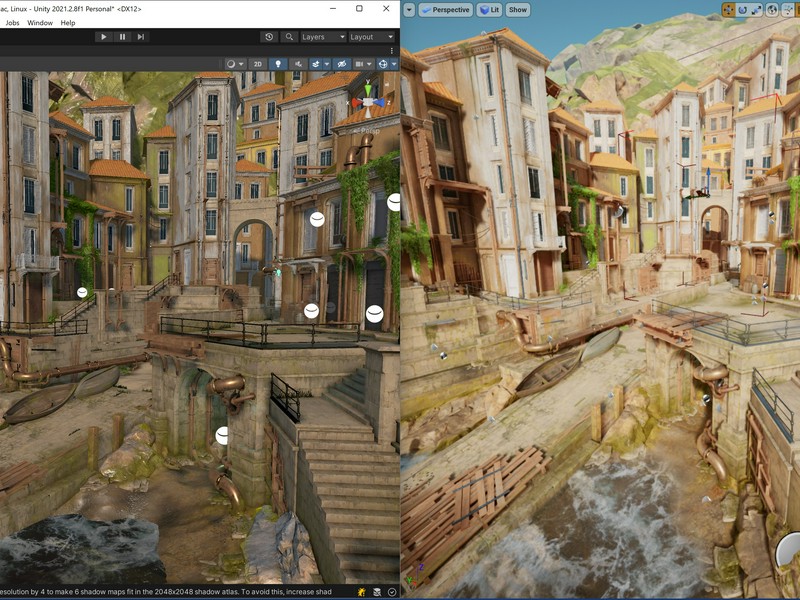Image resolution: width=800 pixels, height=600 pixels.
Task: Toggle hidden objects visibility in Unity scene
Action: [342, 64]
